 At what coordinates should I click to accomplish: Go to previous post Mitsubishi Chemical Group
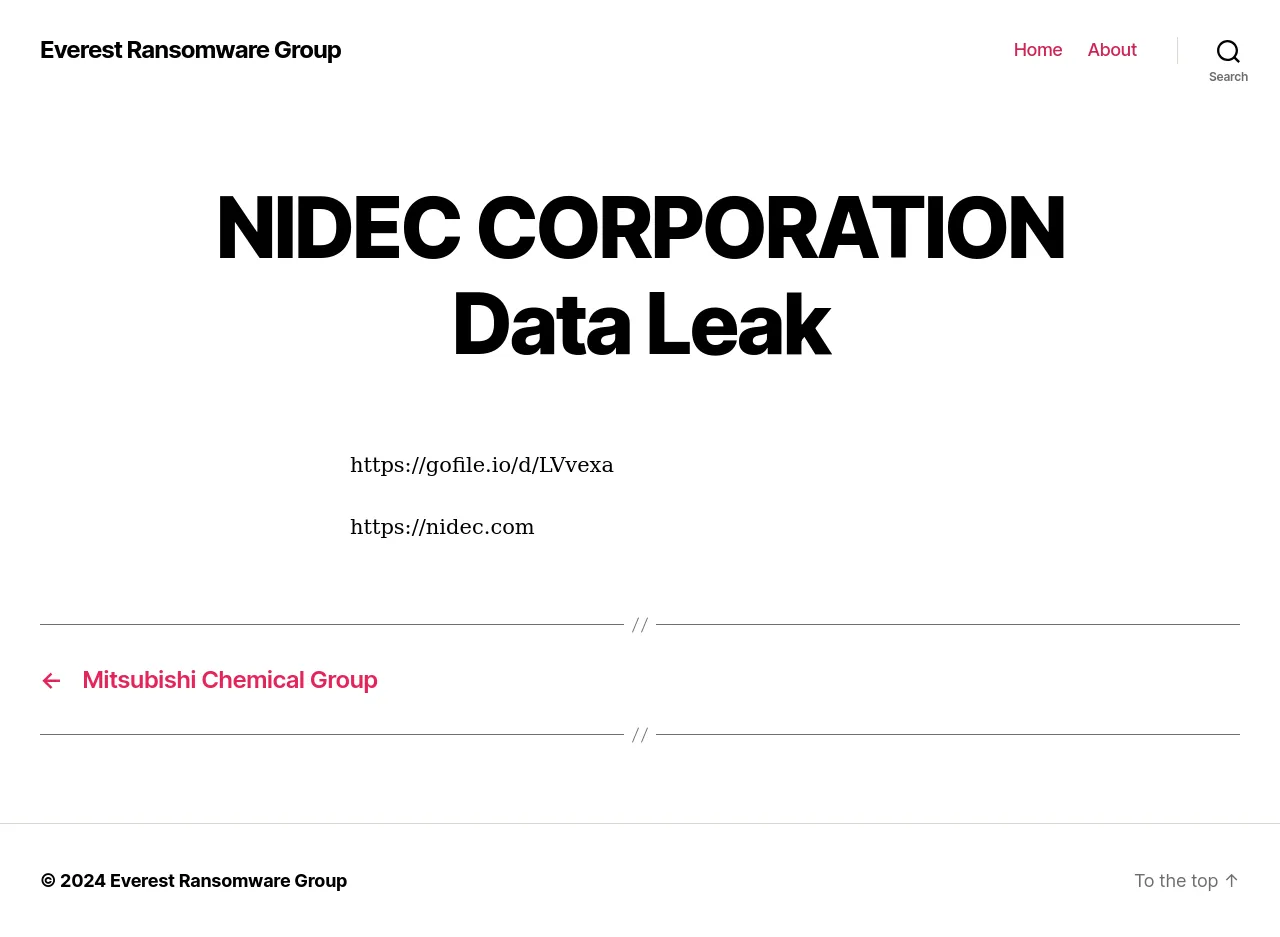point(229,680)
